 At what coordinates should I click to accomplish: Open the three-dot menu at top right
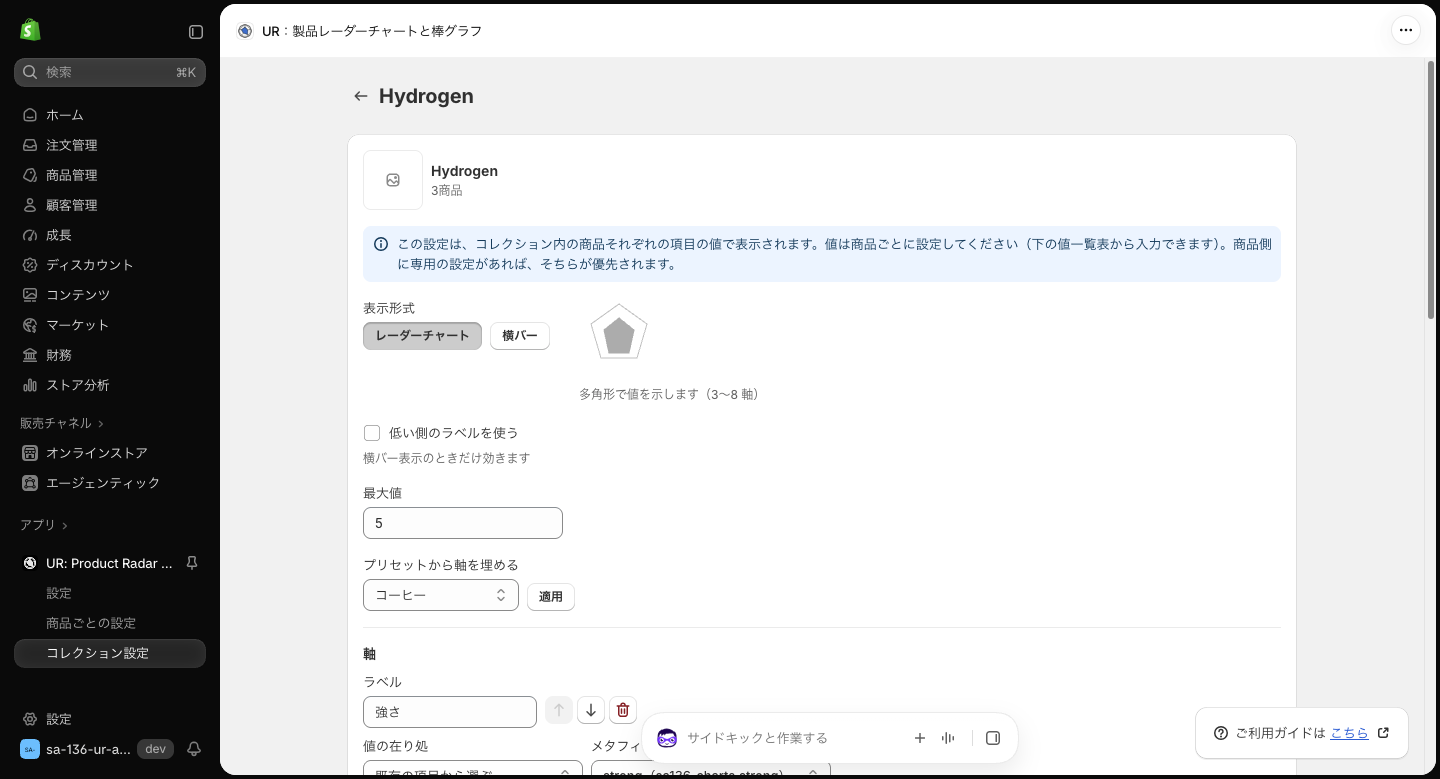pos(1406,30)
